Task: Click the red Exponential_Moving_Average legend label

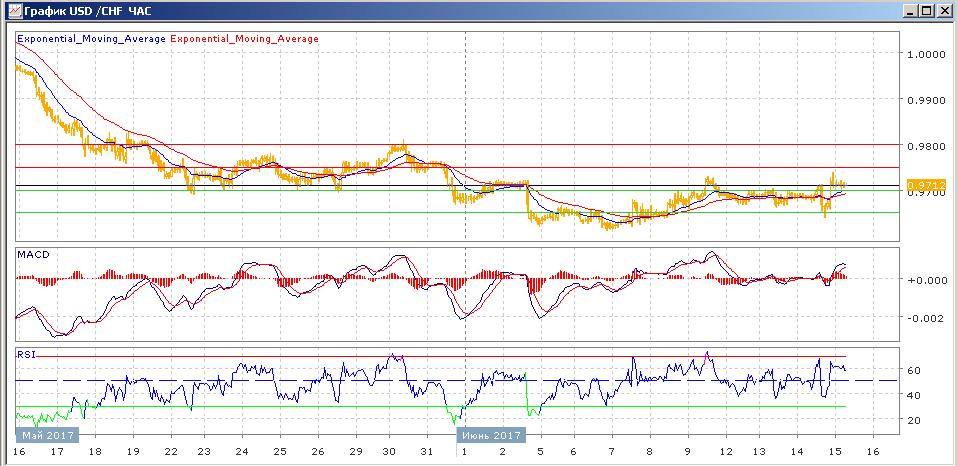Action: (x=245, y=39)
